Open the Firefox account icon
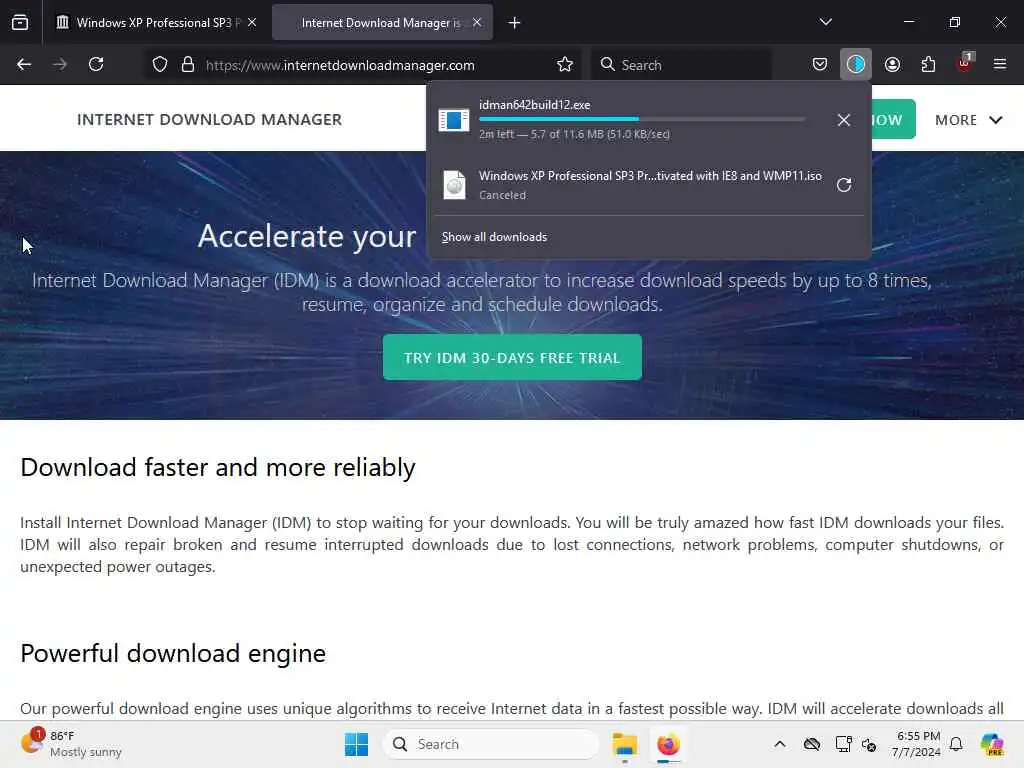Screen dimensions: 1024x768 (x=892, y=65)
